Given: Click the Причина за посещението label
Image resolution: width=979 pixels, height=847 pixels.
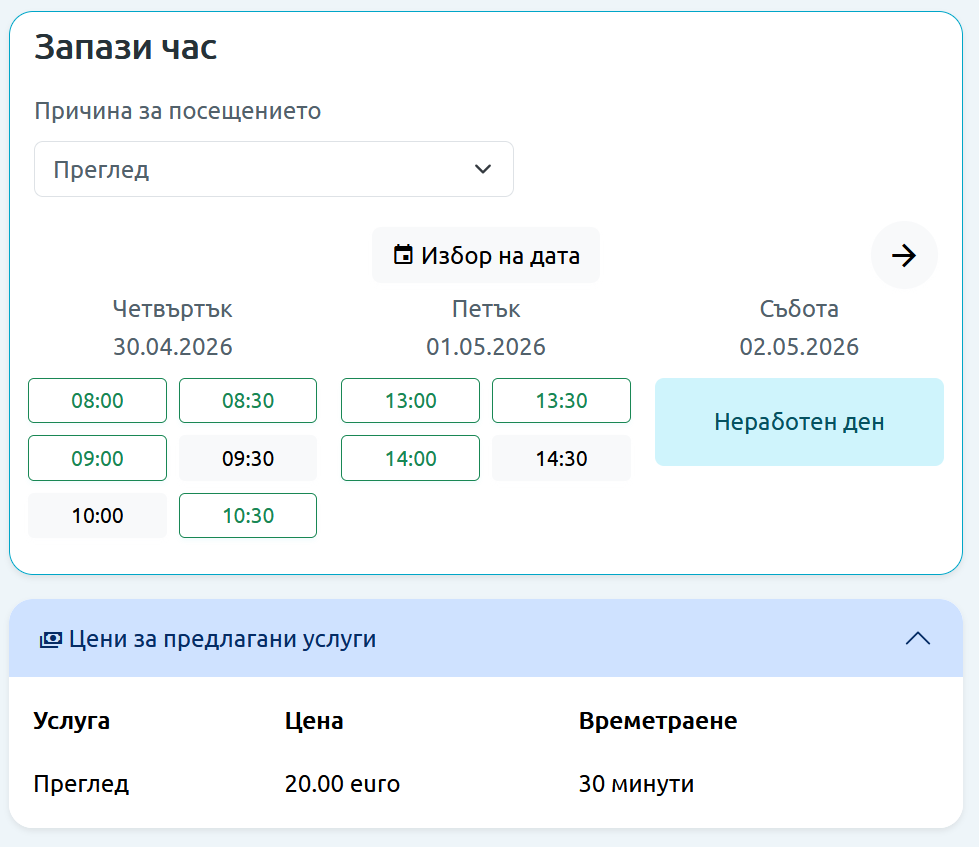Looking at the screenshot, I should [178, 111].
